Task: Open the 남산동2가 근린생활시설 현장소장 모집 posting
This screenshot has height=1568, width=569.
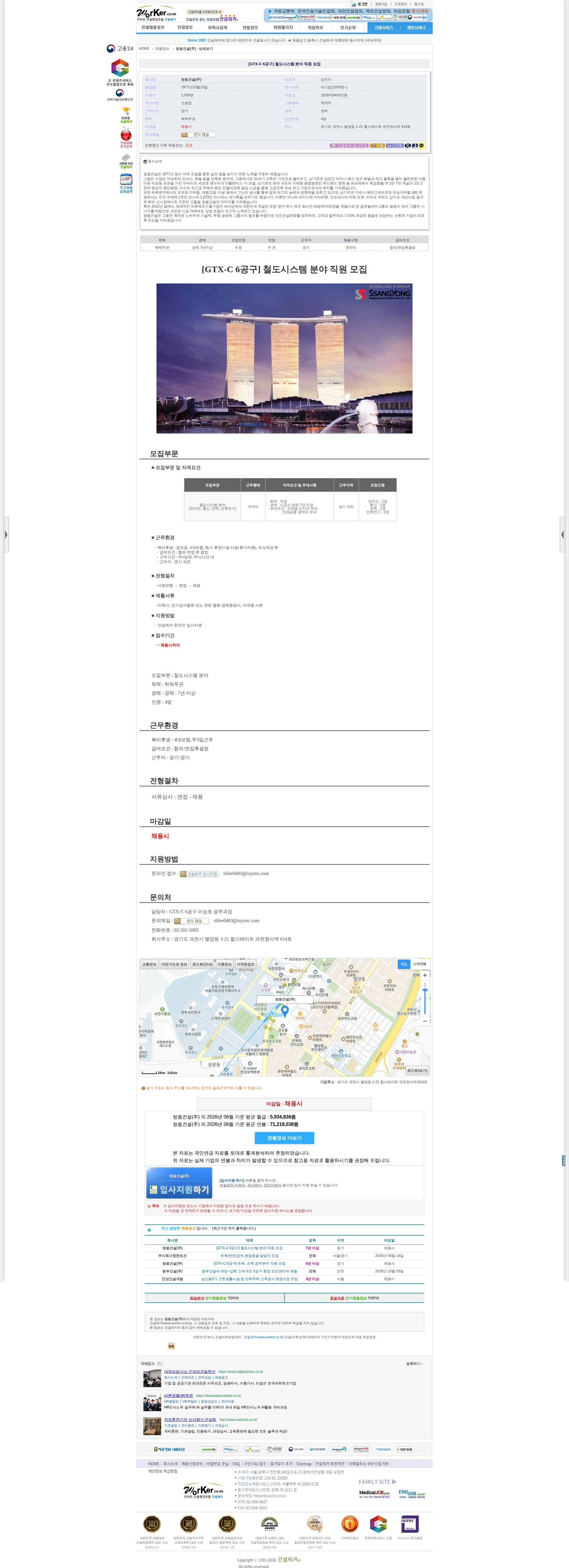Action: 250,1279
